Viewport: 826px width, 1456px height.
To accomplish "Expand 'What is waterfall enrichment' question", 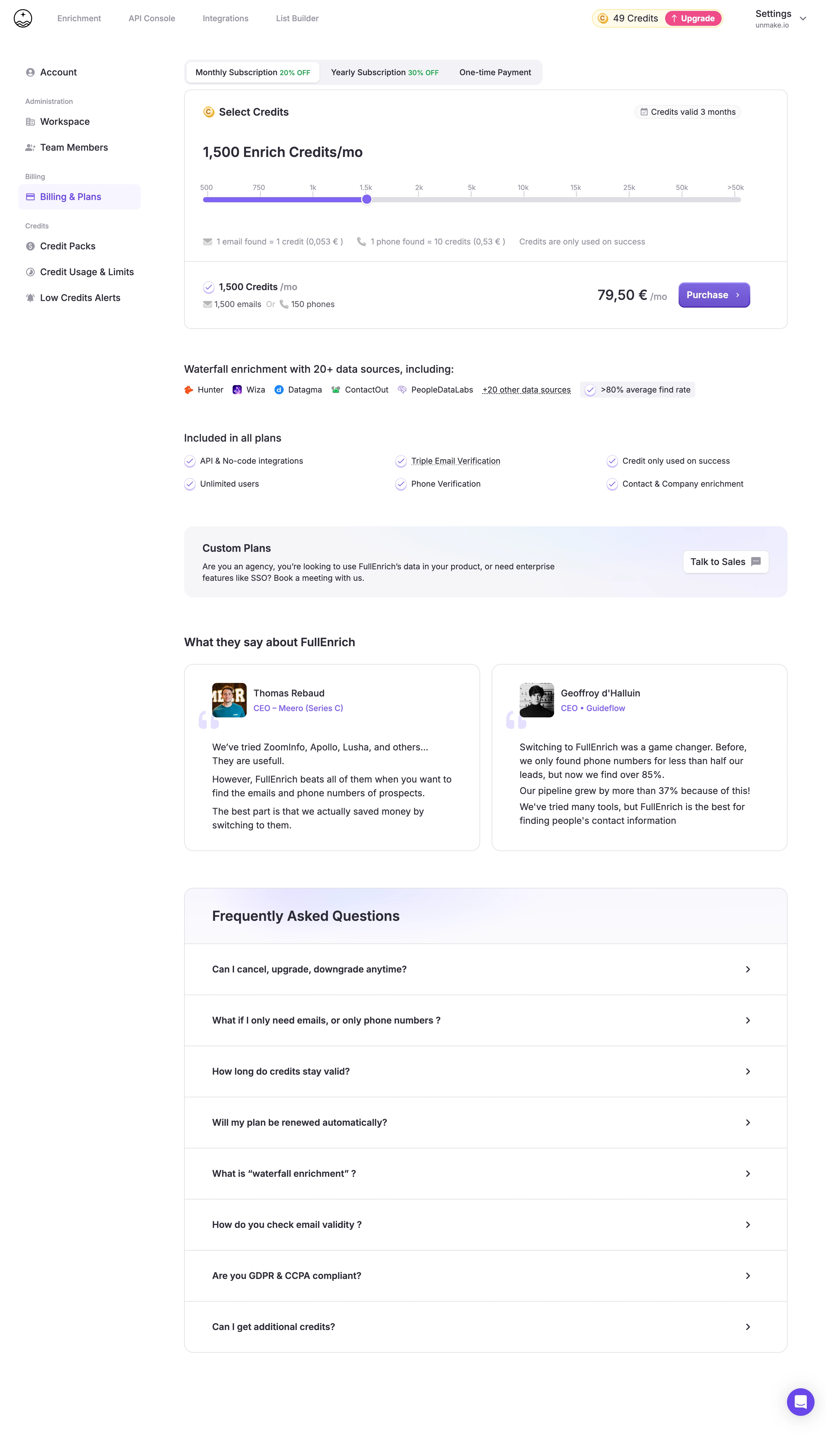I will coord(486,1174).
